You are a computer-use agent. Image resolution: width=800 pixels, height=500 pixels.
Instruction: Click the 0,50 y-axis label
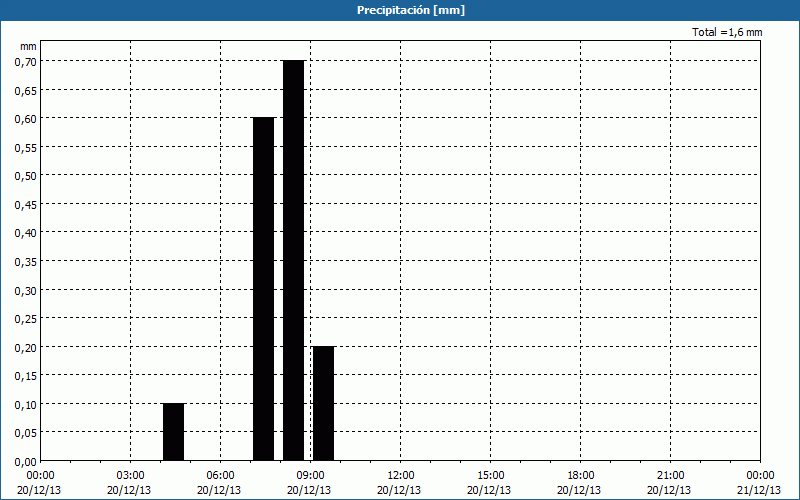[x=26, y=176]
